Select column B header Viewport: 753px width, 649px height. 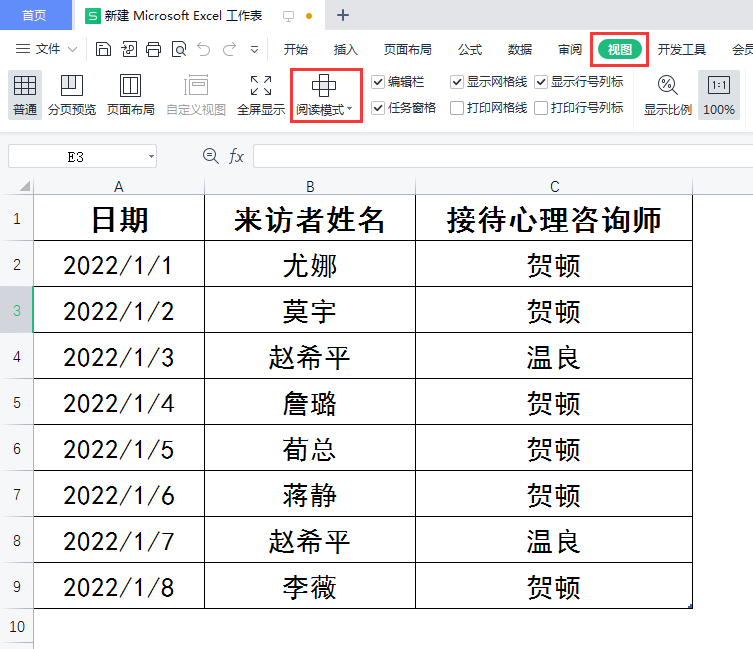click(310, 186)
